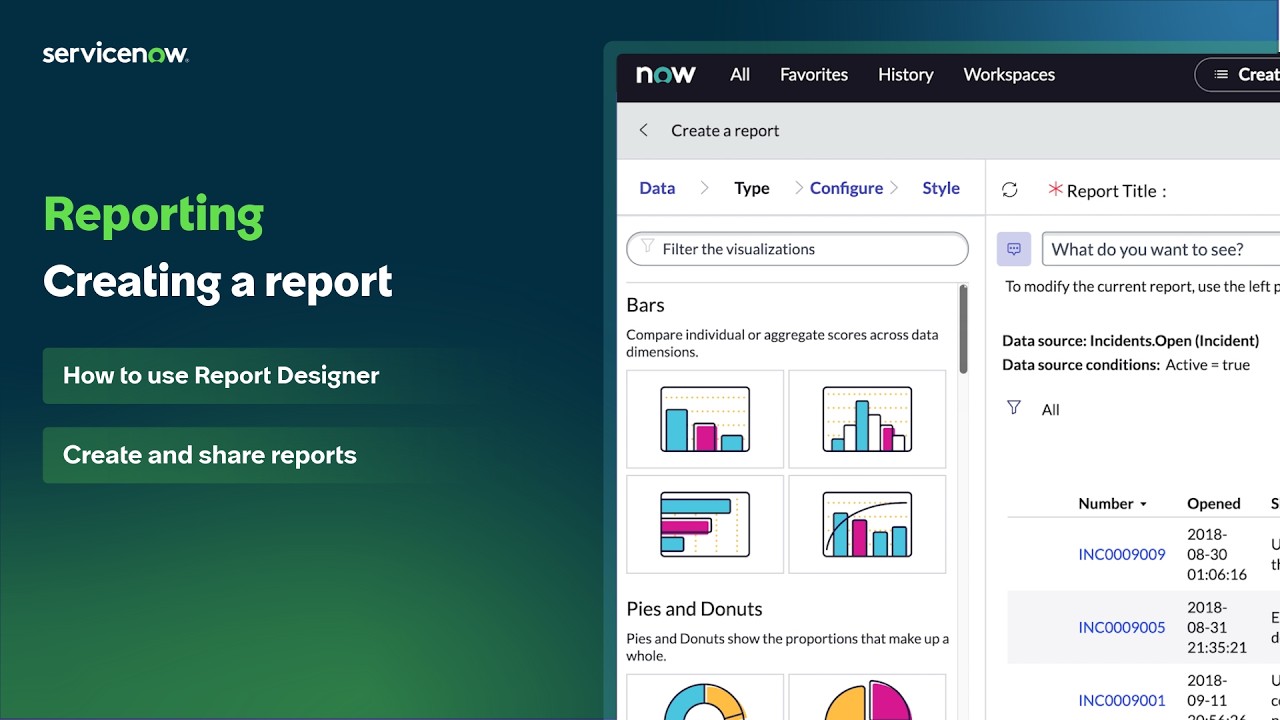Viewport: 1280px width, 720px height.
Task: Click the ServiceNow 'now' logo
Action: coord(666,75)
